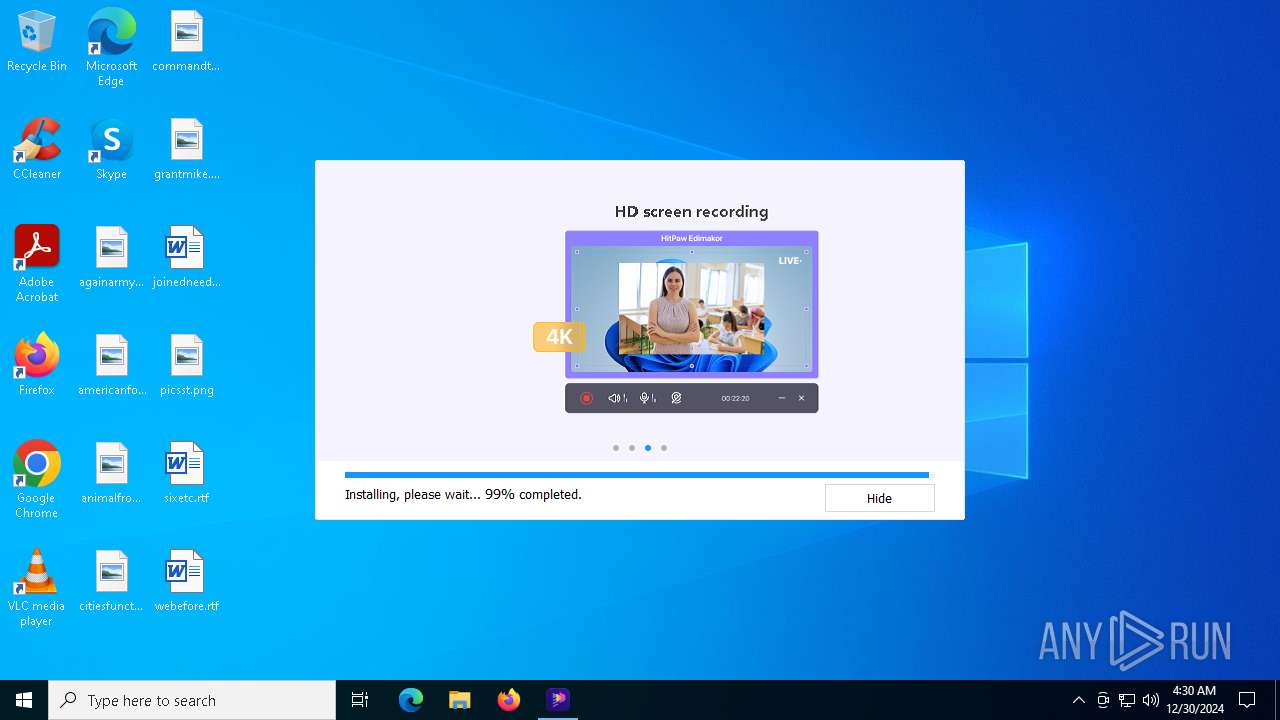Open Recycle Bin on desktop
Viewport: 1280px width, 720px height.
pos(37,42)
